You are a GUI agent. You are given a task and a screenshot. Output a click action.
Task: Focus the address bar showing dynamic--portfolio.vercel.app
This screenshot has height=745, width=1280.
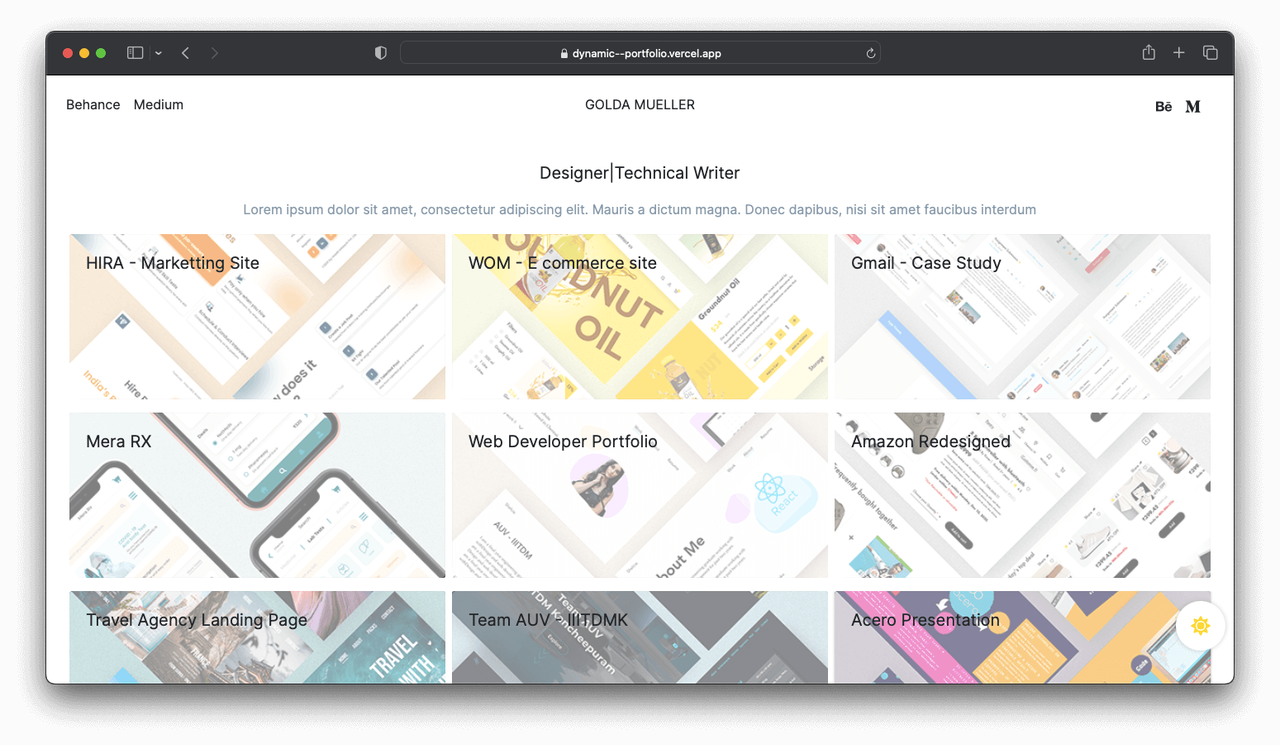click(x=640, y=53)
